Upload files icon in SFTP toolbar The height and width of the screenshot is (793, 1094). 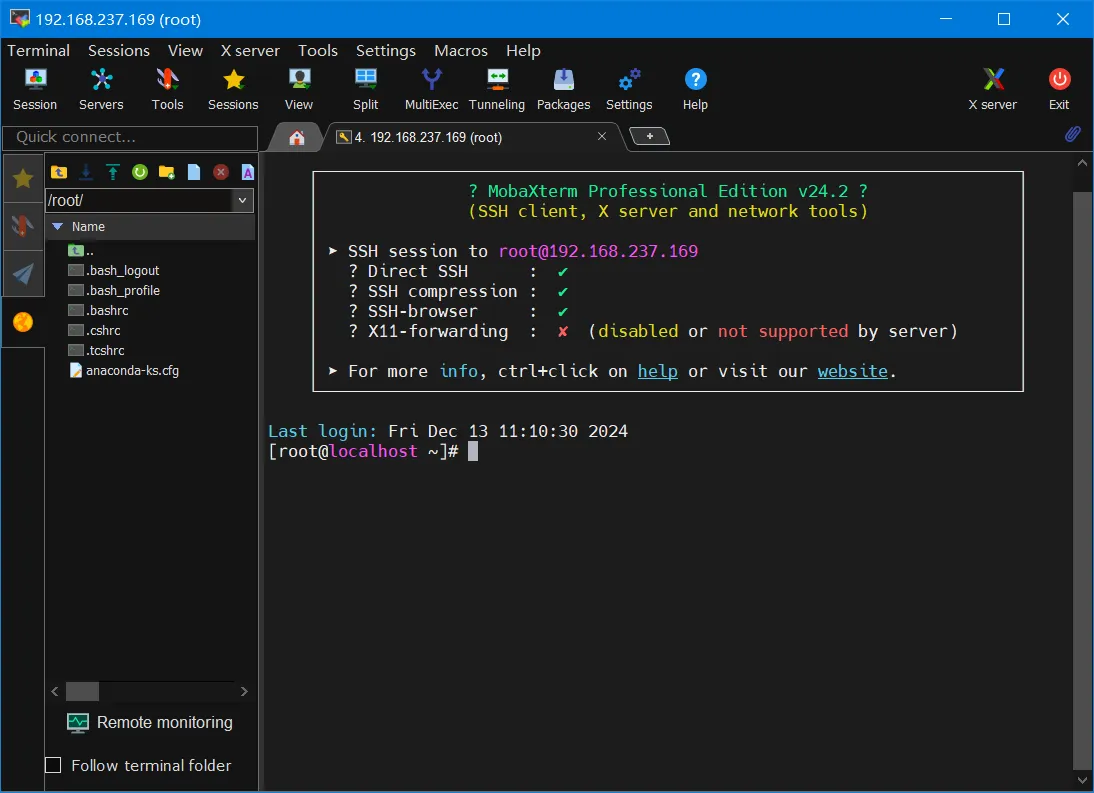click(x=113, y=172)
